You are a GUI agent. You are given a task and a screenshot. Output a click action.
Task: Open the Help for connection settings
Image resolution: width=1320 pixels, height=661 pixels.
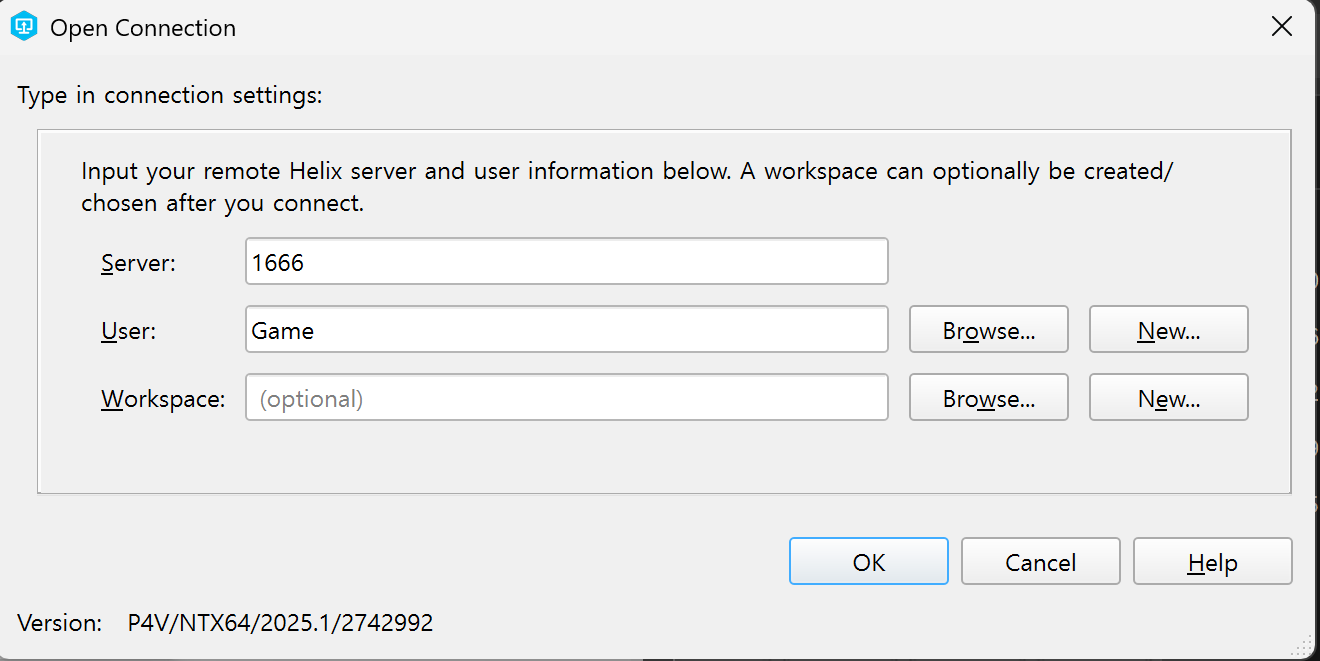(x=1213, y=562)
